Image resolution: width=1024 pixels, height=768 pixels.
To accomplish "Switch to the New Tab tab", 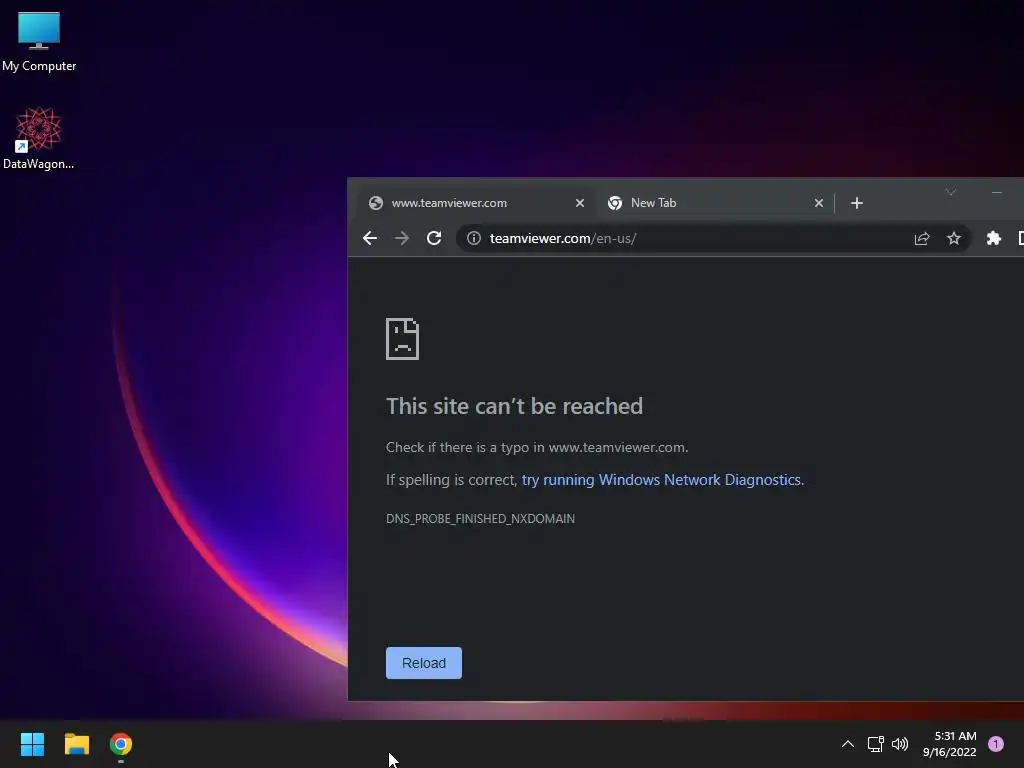I will tap(714, 203).
